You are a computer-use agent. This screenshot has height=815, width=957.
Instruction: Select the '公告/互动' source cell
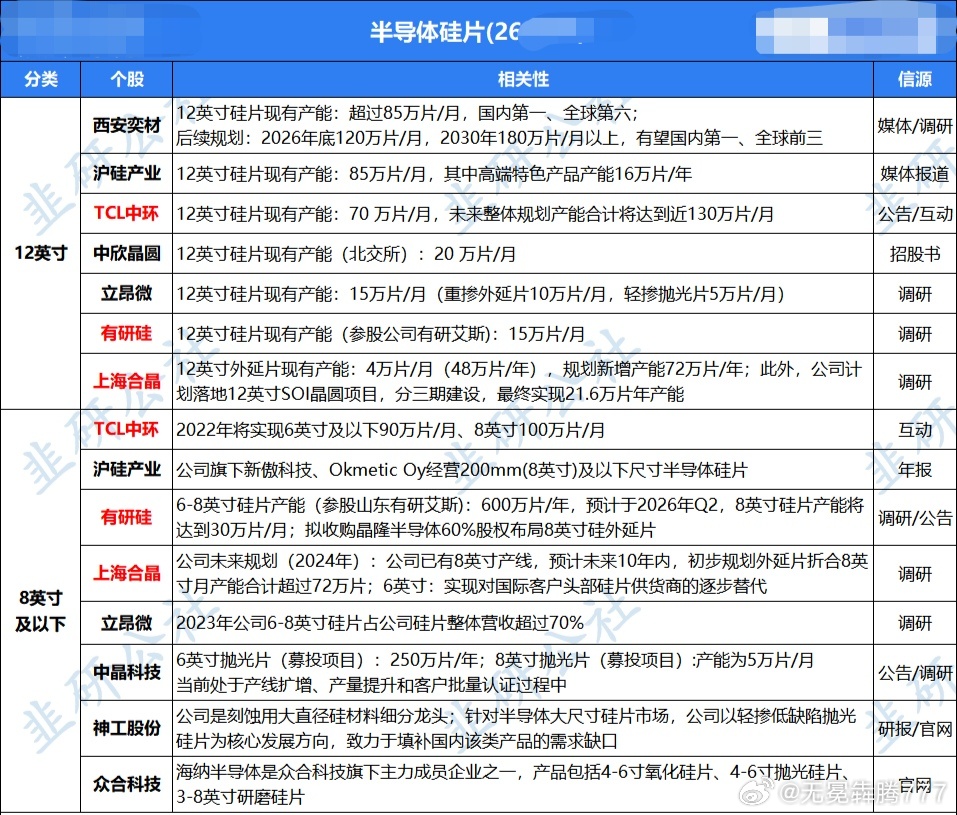coord(914,214)
